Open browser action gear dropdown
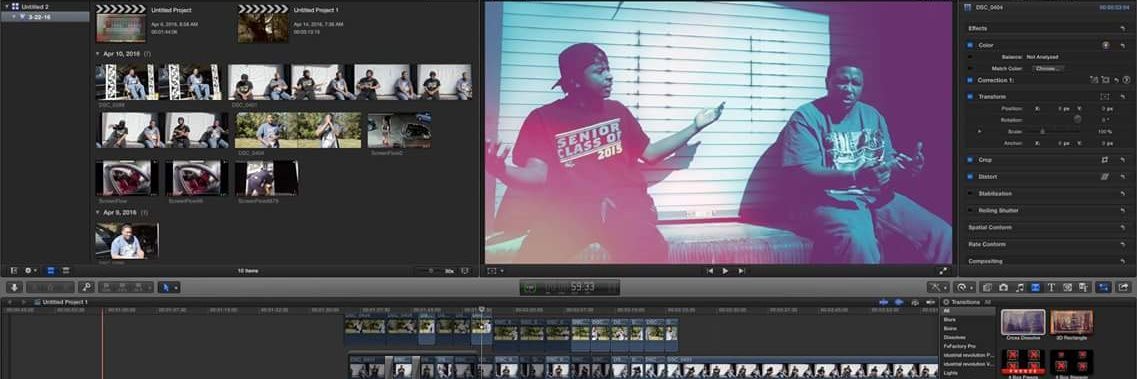Viewport: 1137px width, 379px height. point(31,271)
